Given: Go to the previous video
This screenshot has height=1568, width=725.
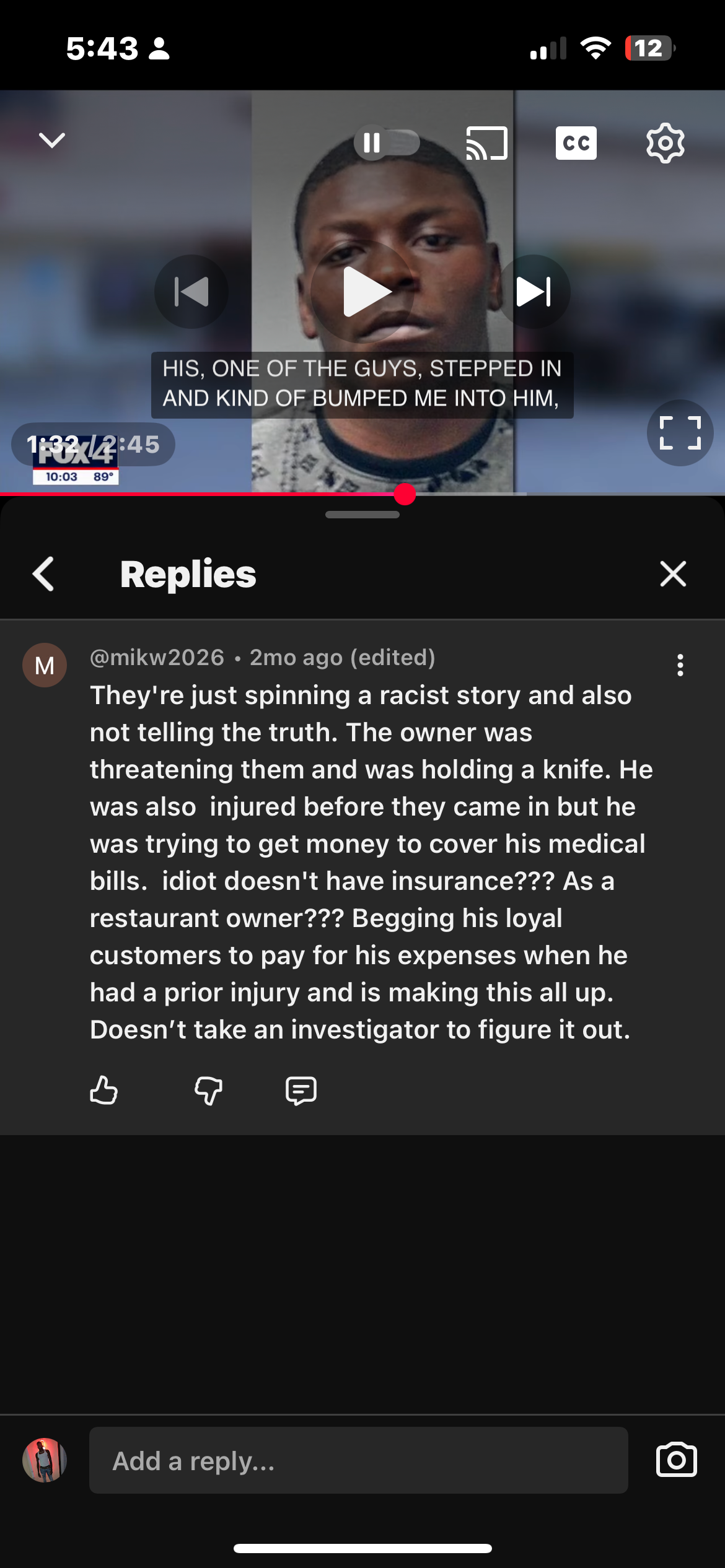Looking at the screenshot, I should point(191,292).
